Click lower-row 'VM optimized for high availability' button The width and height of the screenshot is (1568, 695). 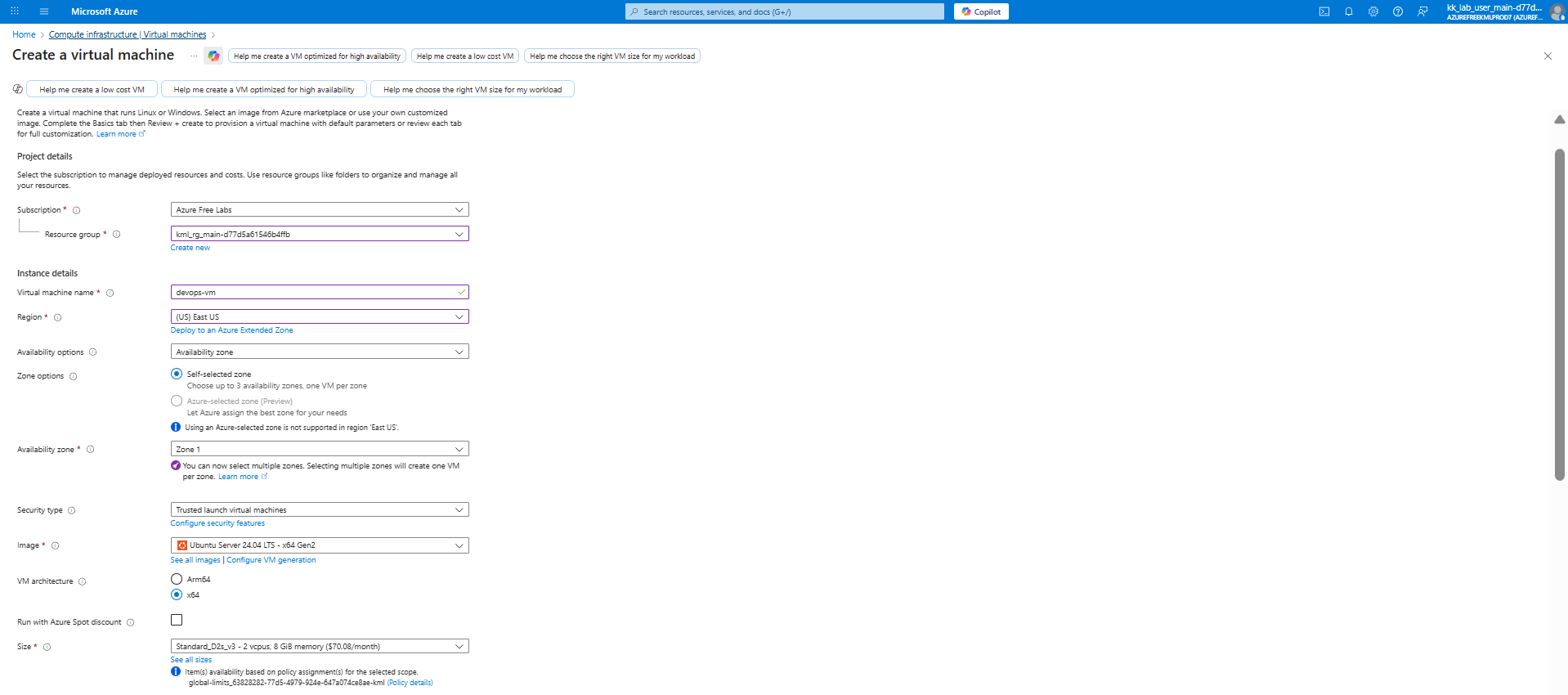(x=264, y=89)
